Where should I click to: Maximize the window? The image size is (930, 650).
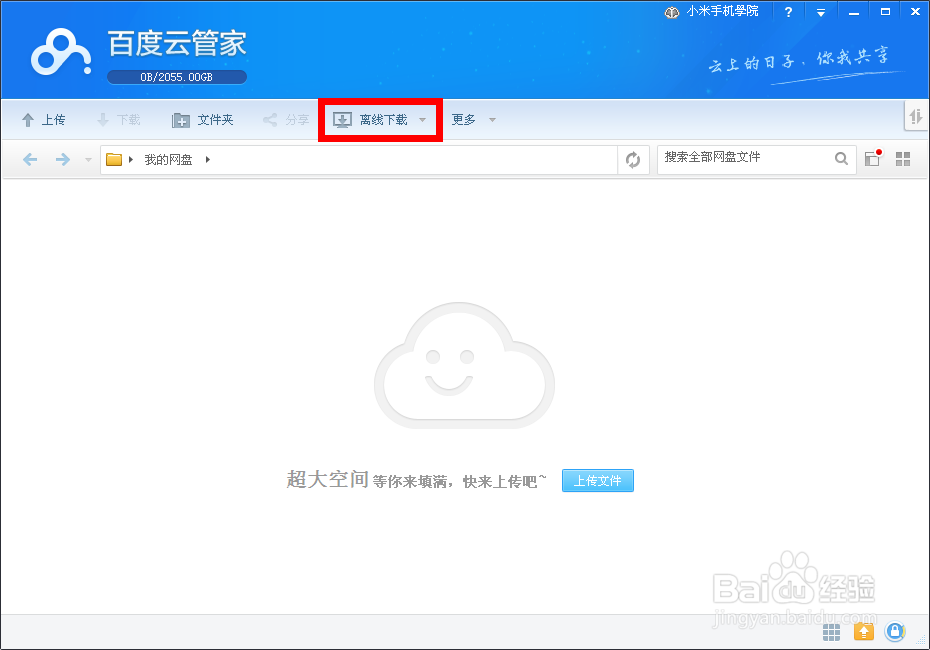tap(886, 12)
